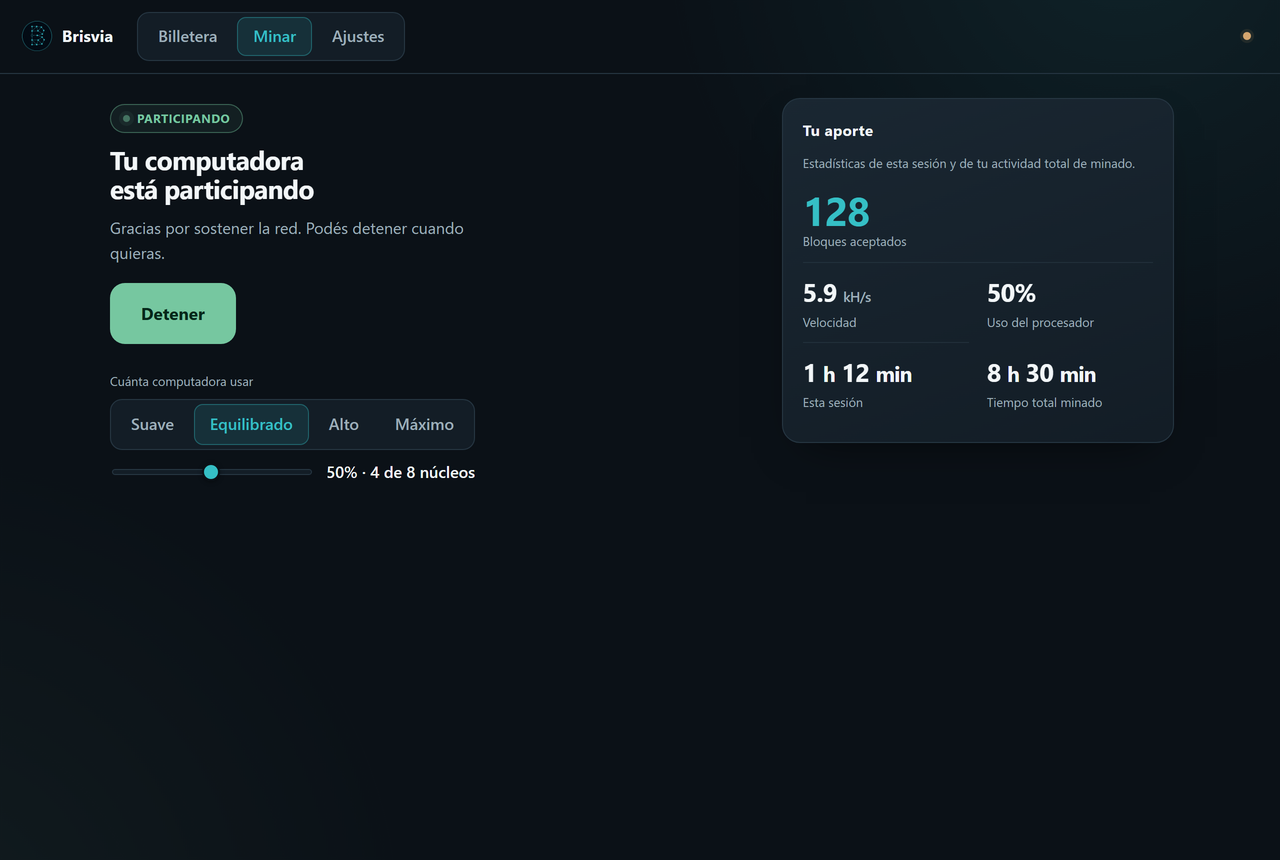Screen dimensions: 1280x860
Task: Choose the Equilibrado usage preset
Action: 251,424
